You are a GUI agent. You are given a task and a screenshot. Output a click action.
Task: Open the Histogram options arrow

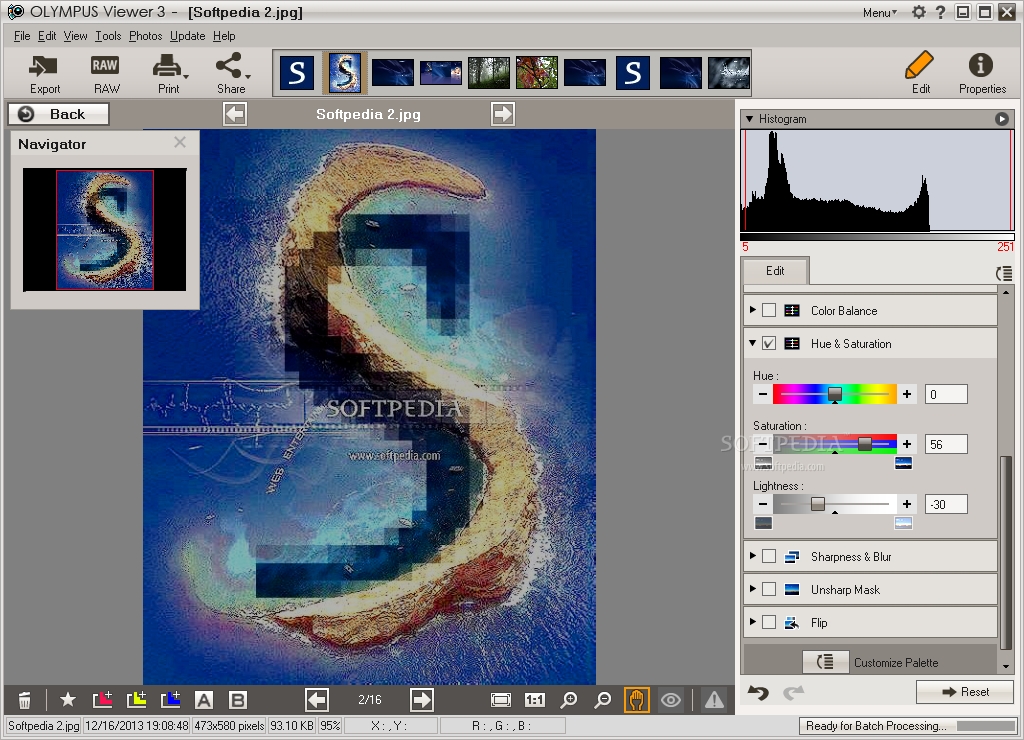pos(1002,119)
